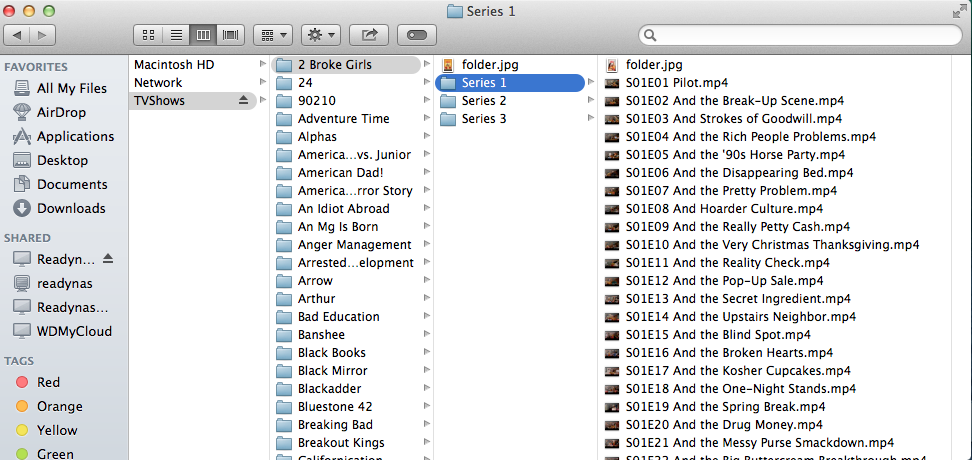Toggle full screen with corner arrows
Viewport: 972px width, 460px height.
[960, 11]
